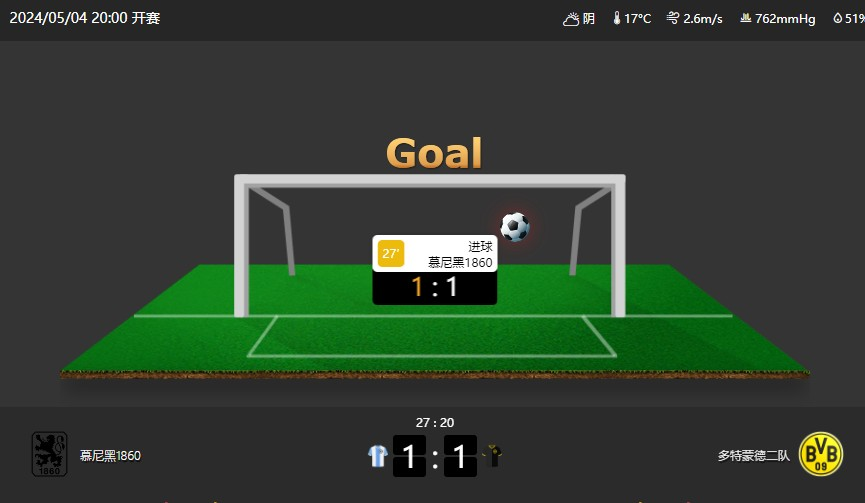Click the 1:1 score in popup

[435, 287]
